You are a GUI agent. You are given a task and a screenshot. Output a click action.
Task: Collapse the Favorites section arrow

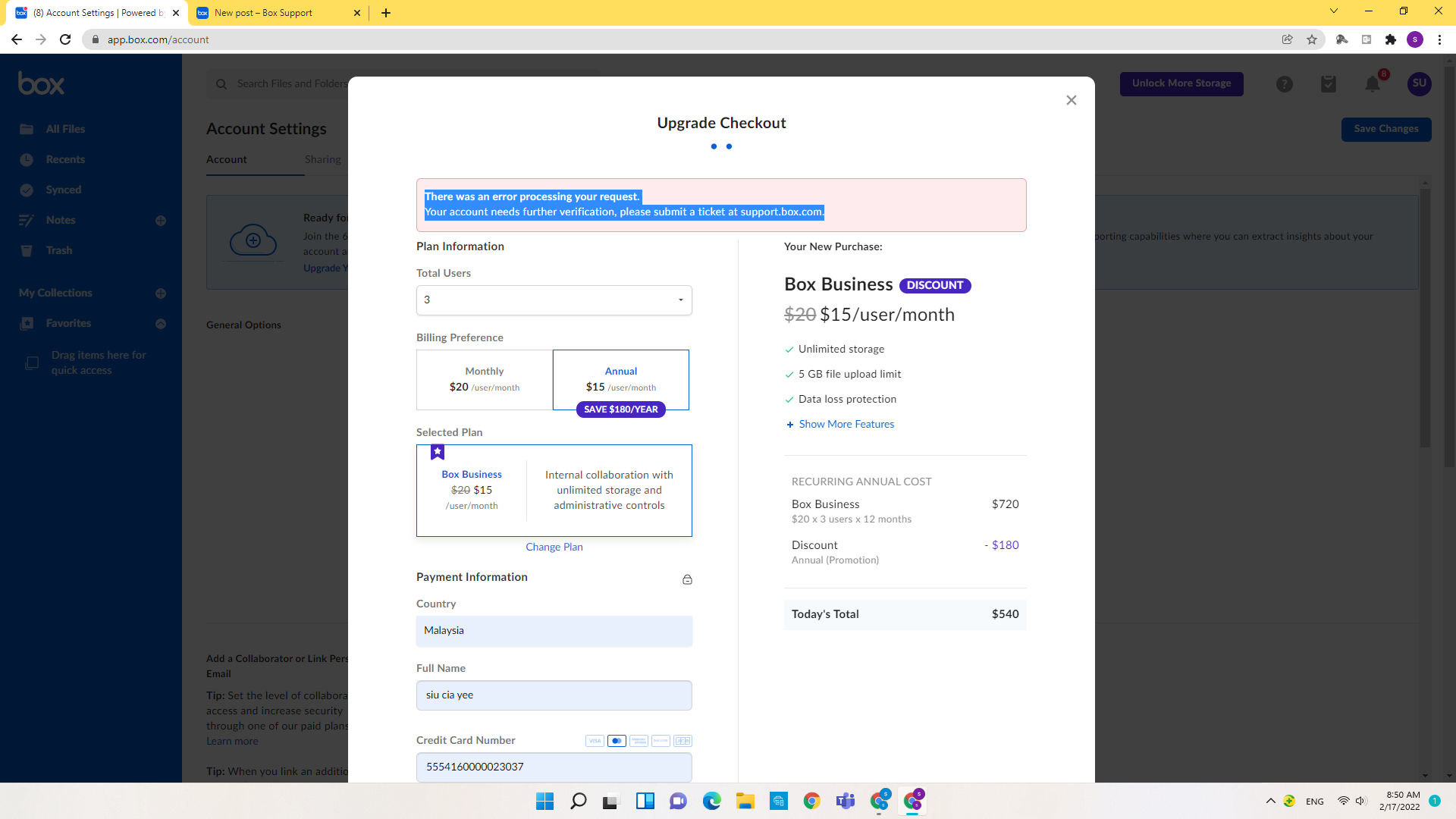tap(161, 324)
